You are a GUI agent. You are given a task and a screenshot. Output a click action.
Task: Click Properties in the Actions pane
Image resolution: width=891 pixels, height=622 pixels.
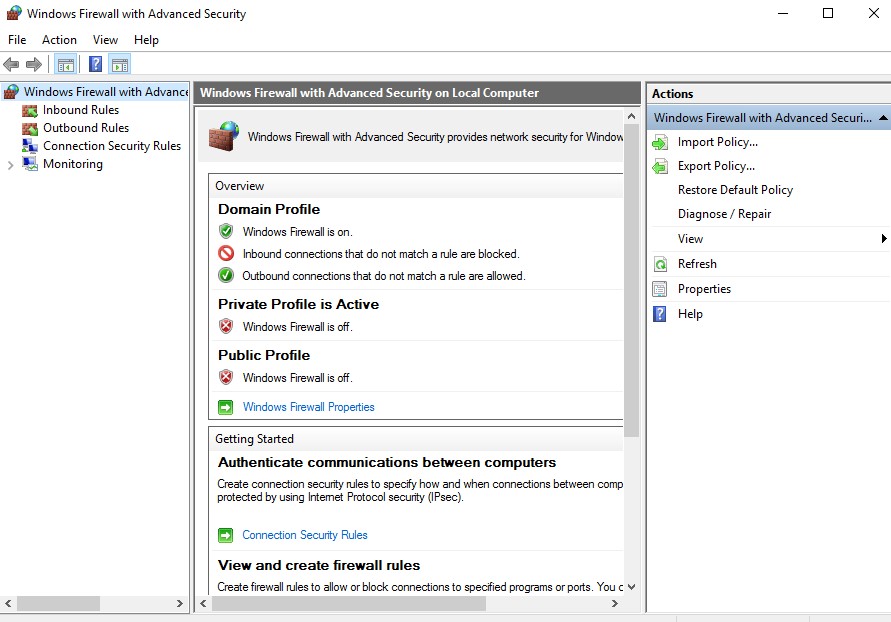[x=704, y=289]
